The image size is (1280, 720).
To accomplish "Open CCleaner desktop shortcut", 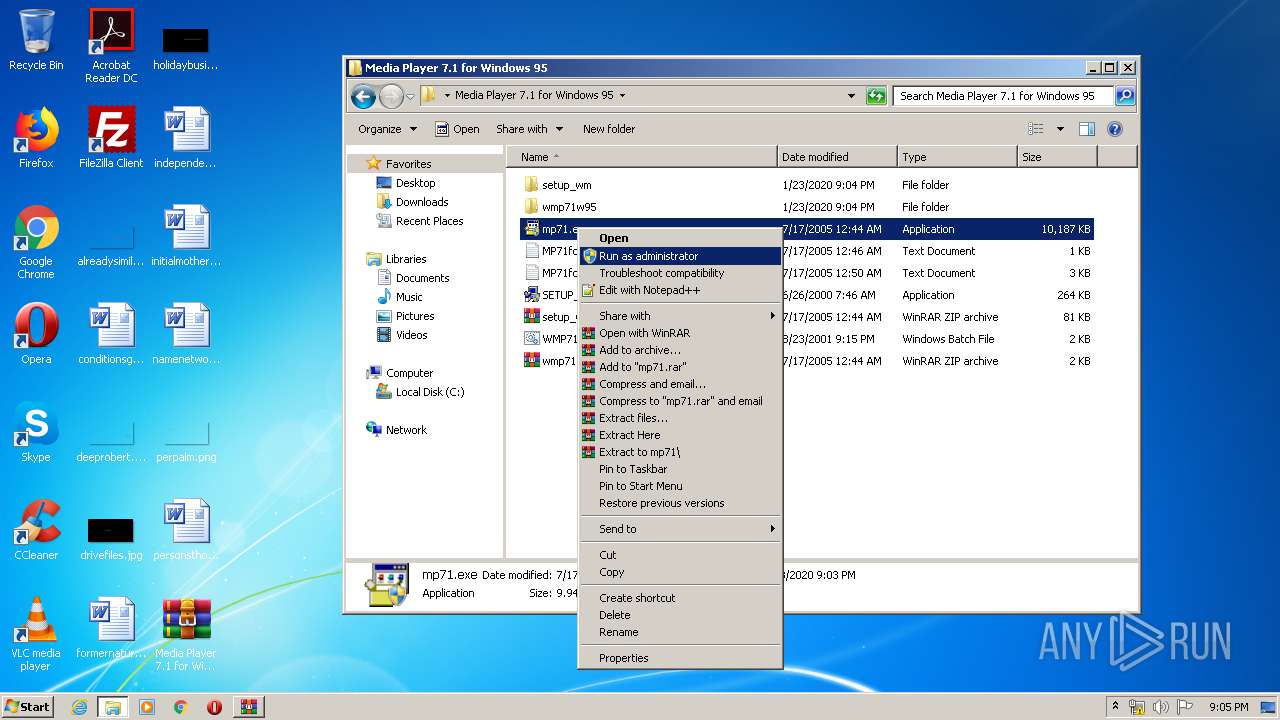I will pos(36,530).
